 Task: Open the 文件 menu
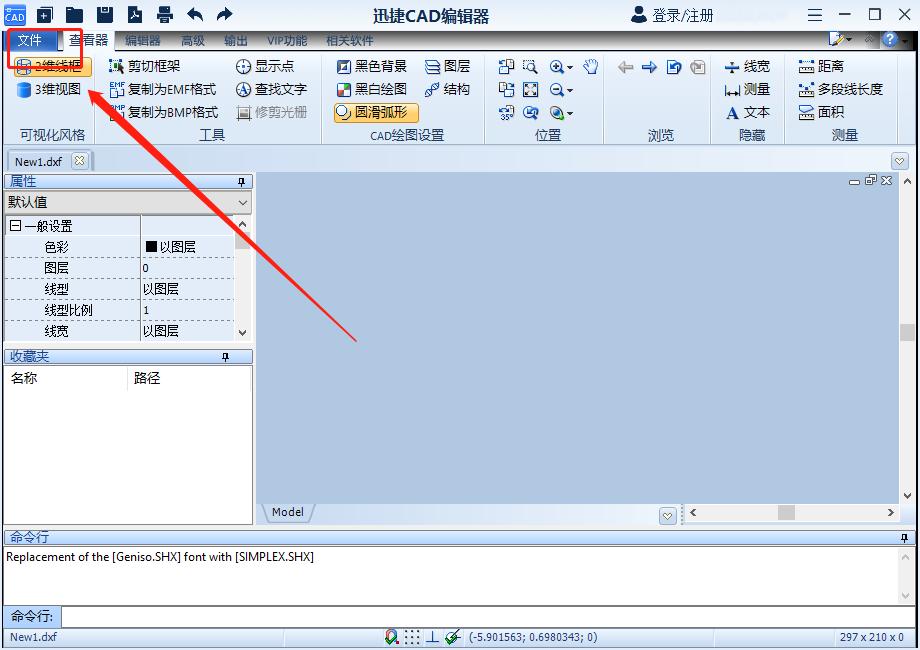[29, 40]
